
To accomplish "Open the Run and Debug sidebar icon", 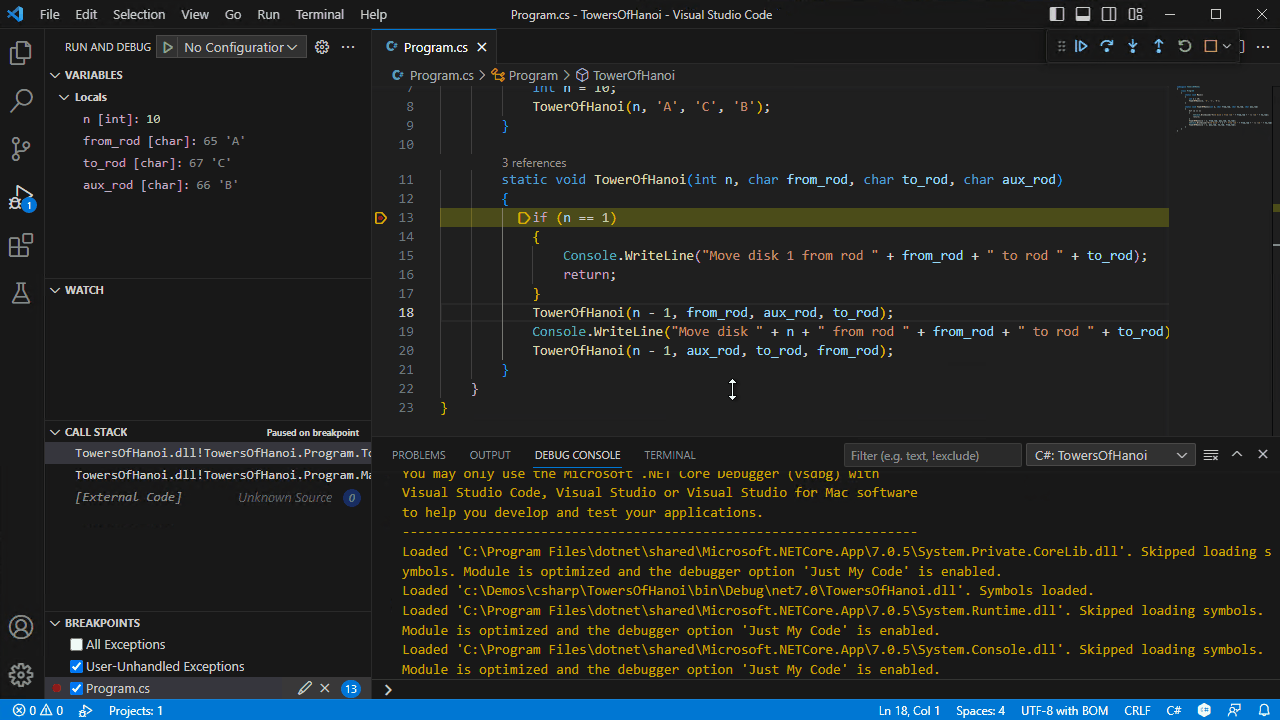I will click(x=20, y=196).
